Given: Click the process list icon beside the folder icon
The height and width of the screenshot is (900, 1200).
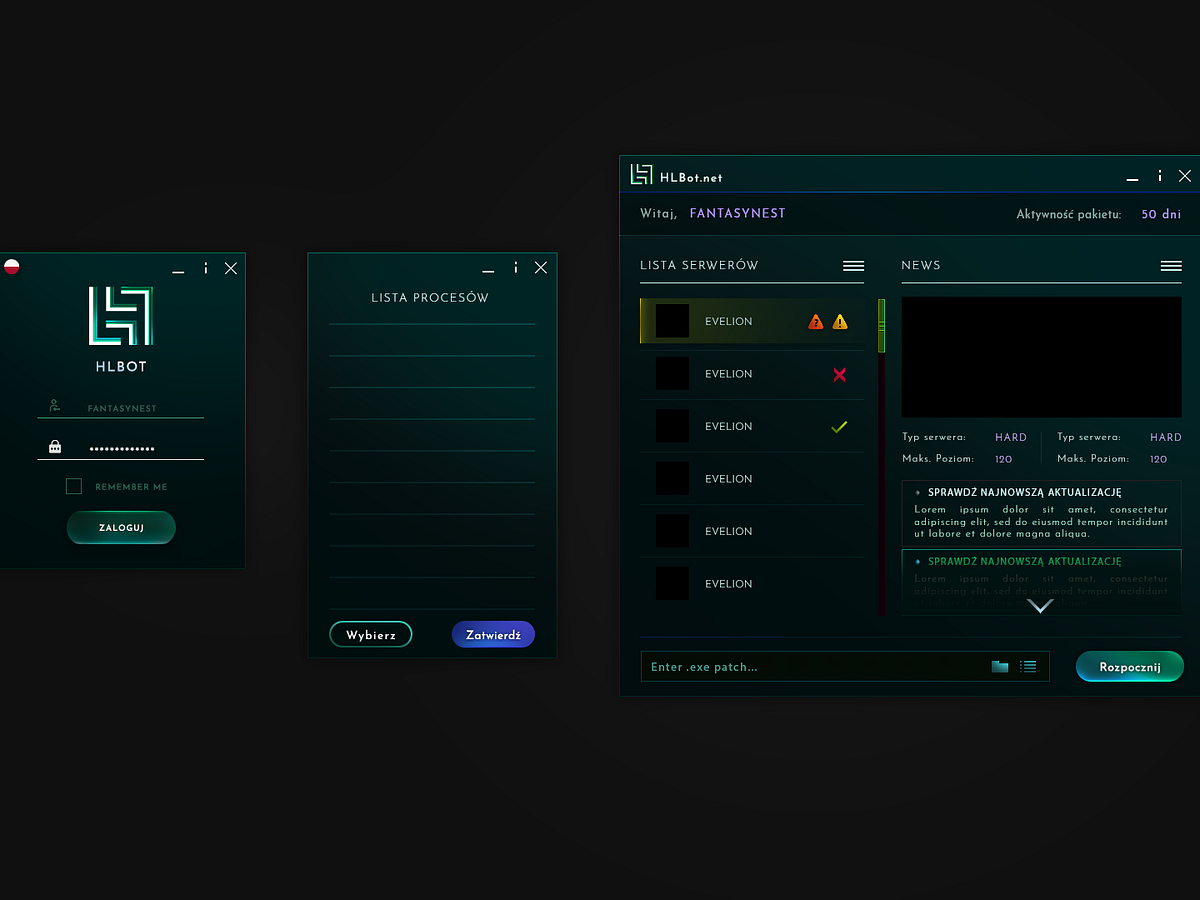Looking at the screenshot, I should [x=1028, y=666].
